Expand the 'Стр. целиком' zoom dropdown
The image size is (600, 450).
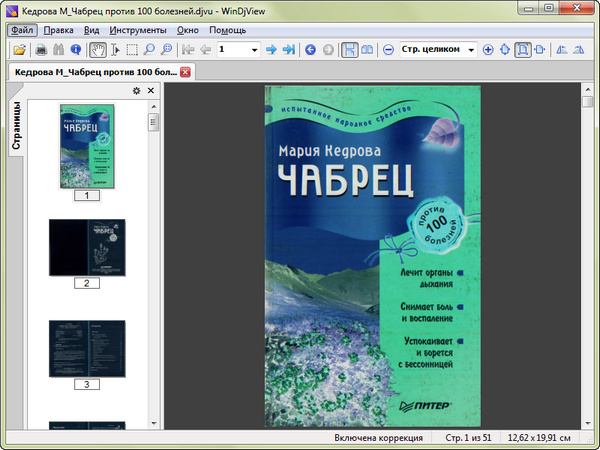[x=469, y=49]
